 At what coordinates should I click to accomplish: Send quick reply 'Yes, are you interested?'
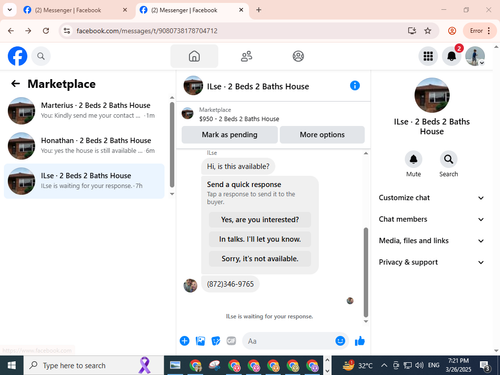(260, 220)
